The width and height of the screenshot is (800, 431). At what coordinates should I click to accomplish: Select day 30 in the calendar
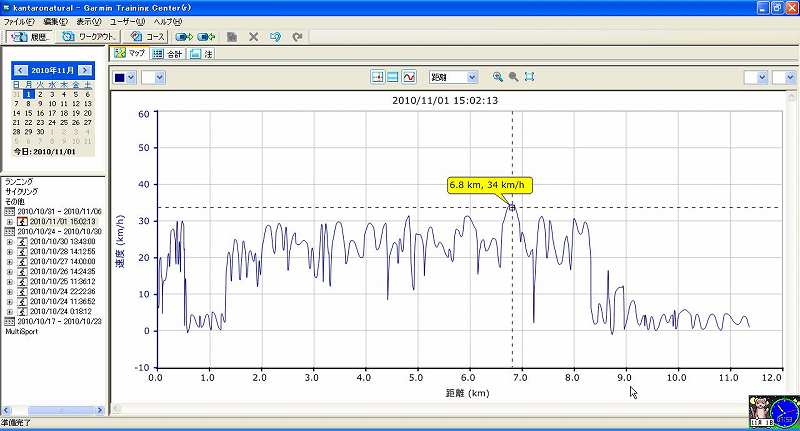coord(40,132)
